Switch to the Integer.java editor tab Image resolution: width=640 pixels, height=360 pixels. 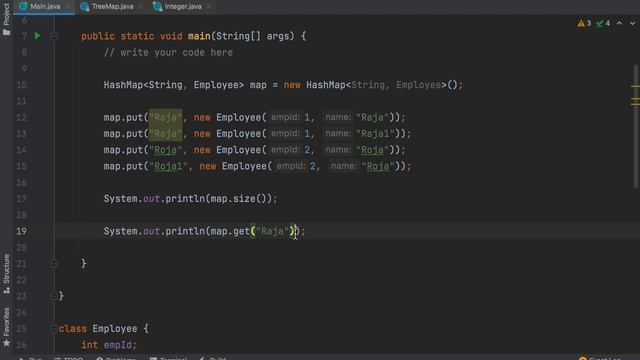[183, 7]
